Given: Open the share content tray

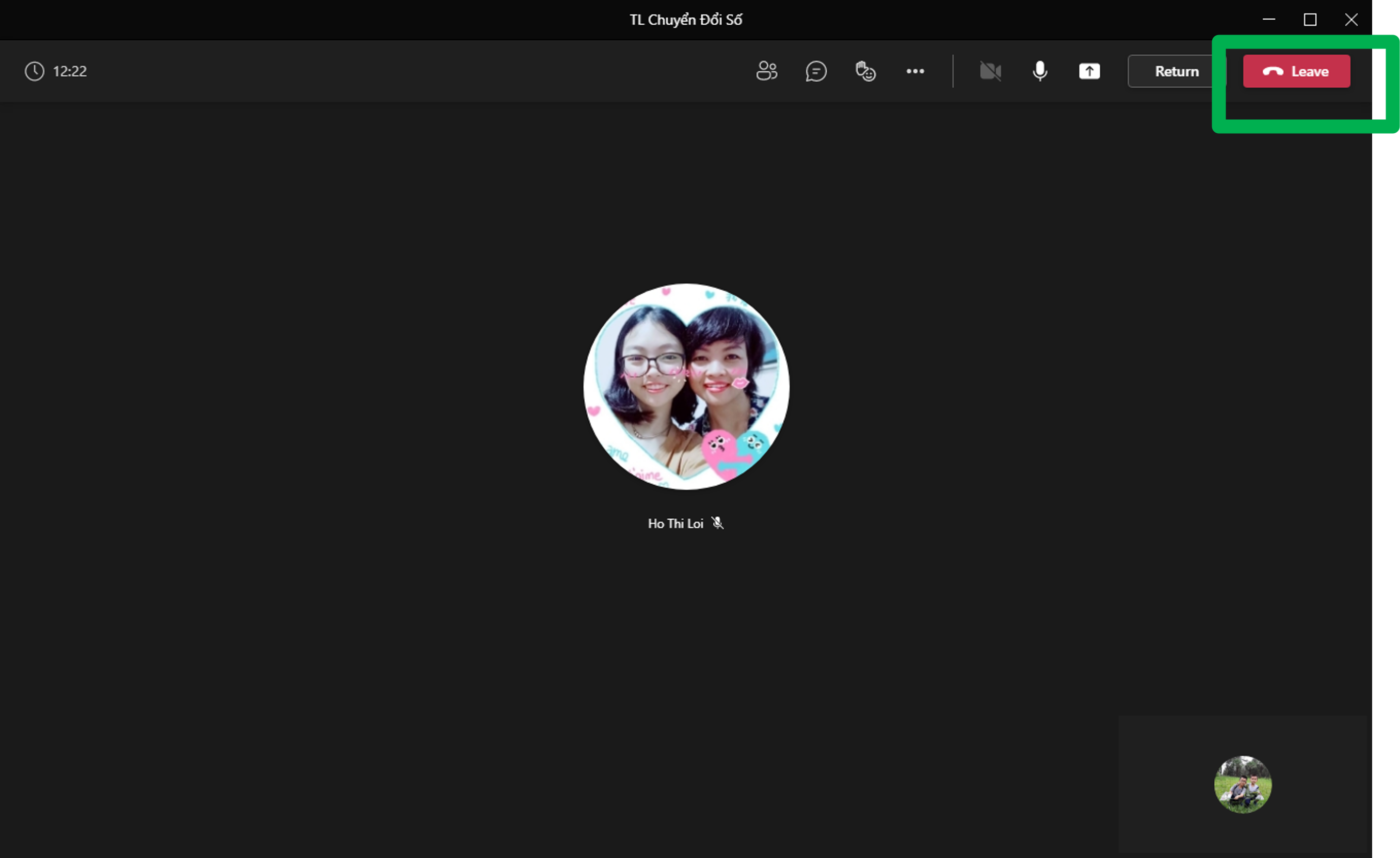Looking at the screenshot, I should pos(1089,71).
